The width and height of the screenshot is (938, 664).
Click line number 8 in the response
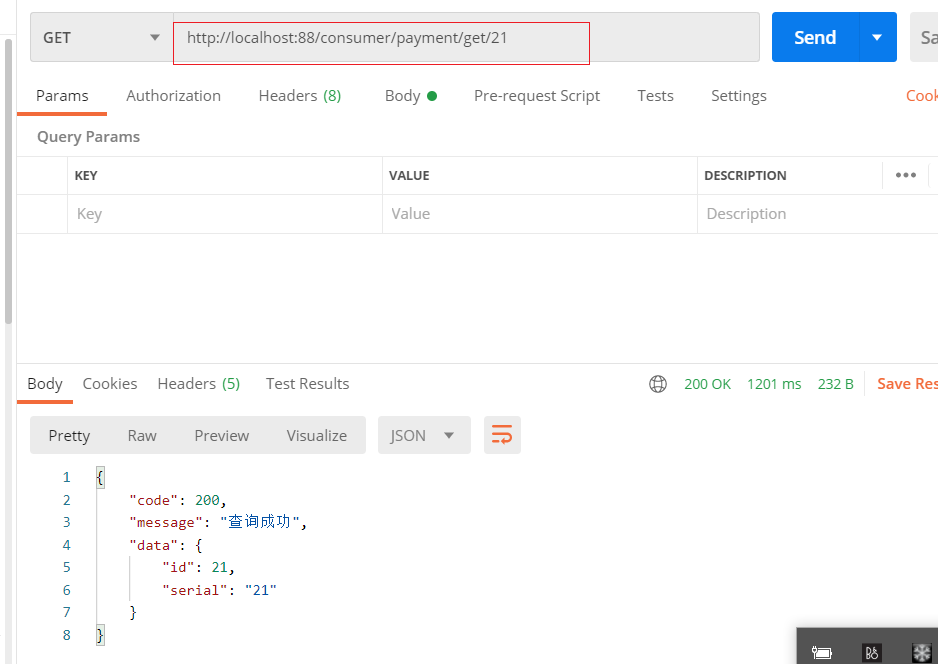coord(66,635)
